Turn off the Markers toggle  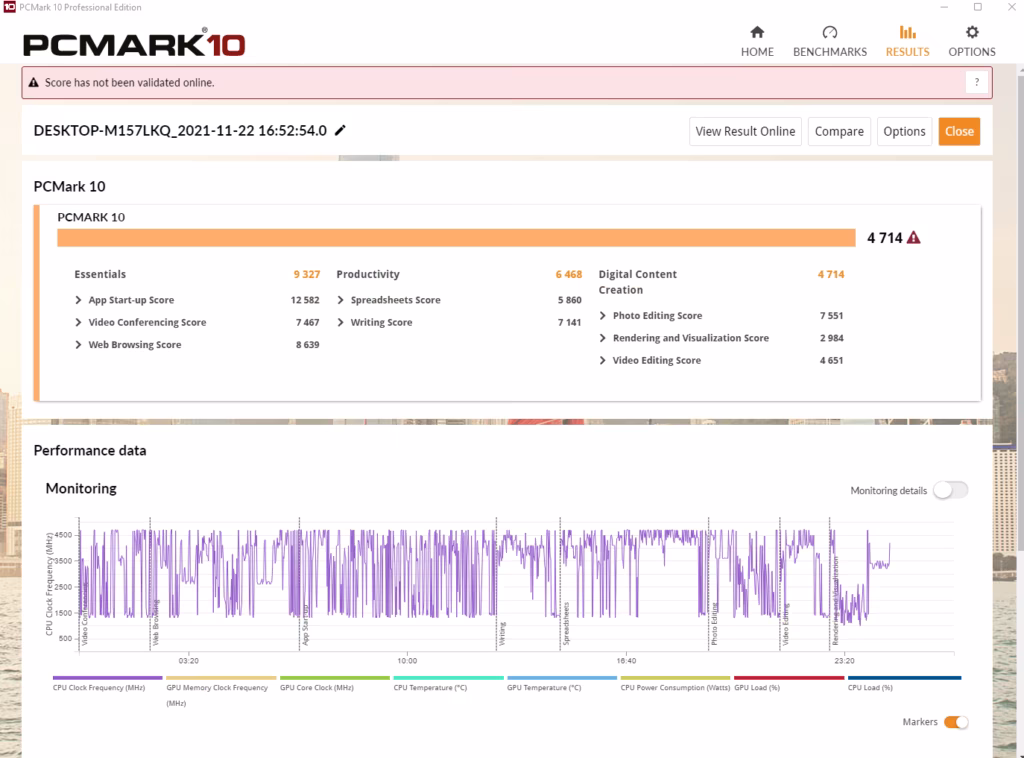[956, 722]
